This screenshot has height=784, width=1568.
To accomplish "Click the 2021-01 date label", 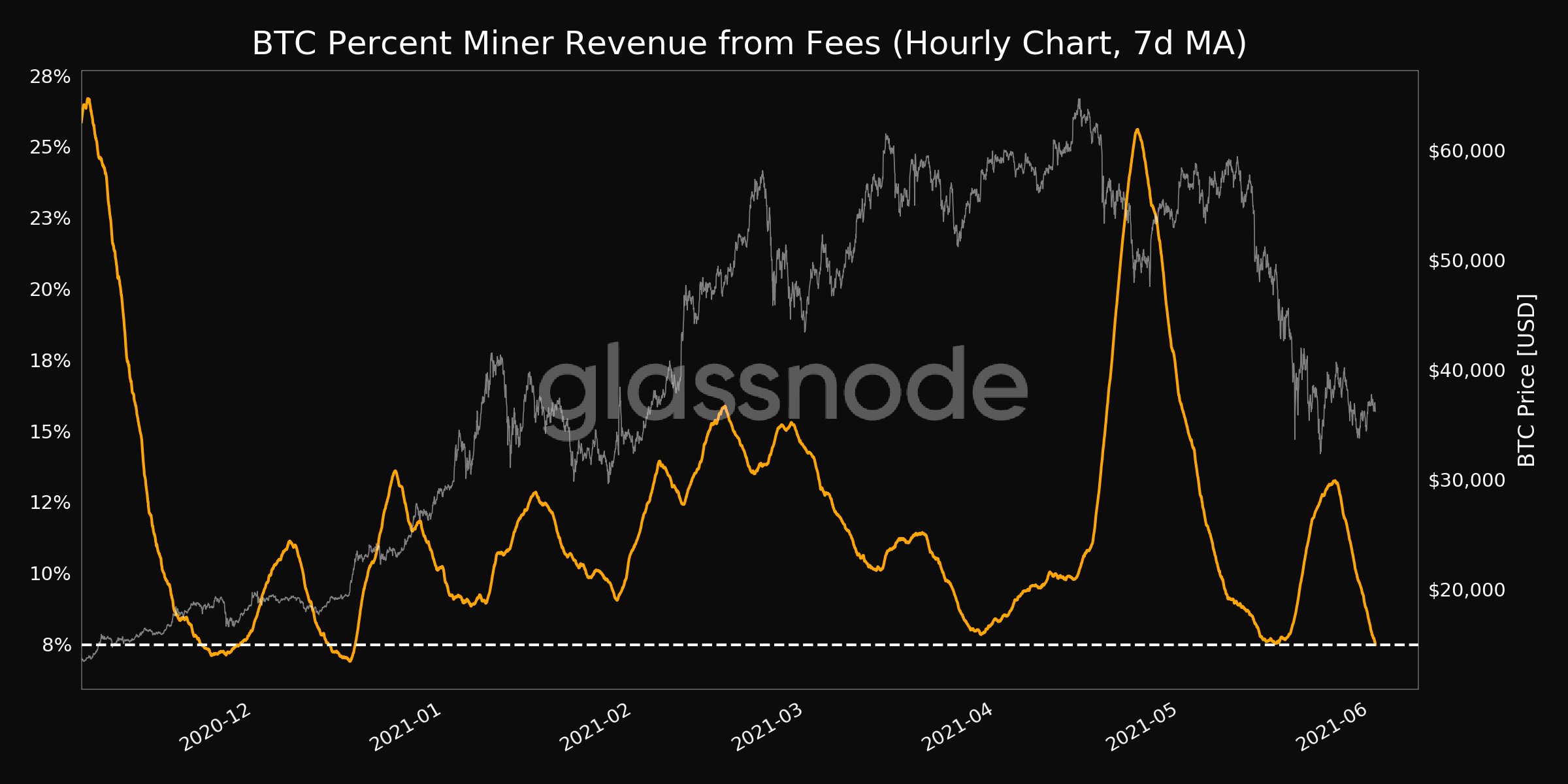I will tap(406, 728).
